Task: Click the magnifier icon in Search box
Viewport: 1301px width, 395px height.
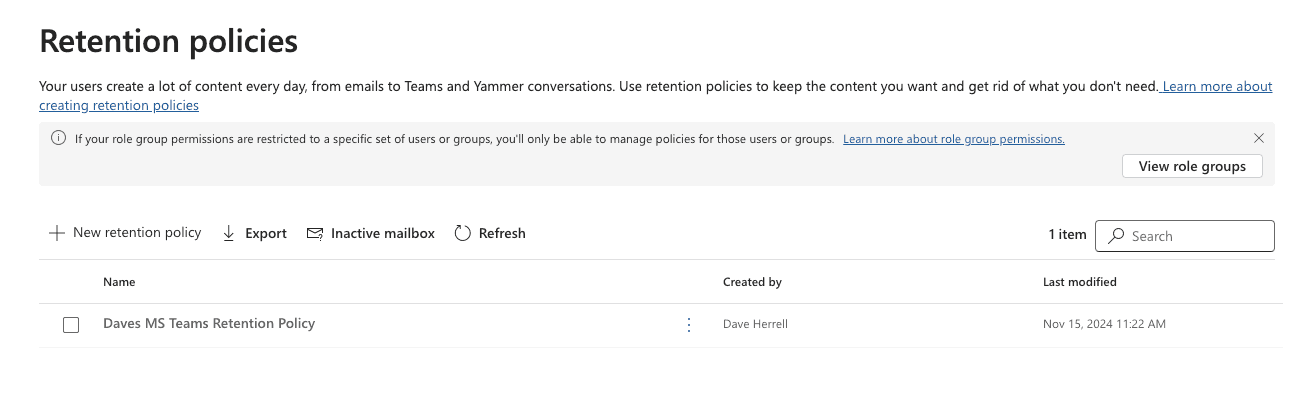Action: coord(1116,236)
